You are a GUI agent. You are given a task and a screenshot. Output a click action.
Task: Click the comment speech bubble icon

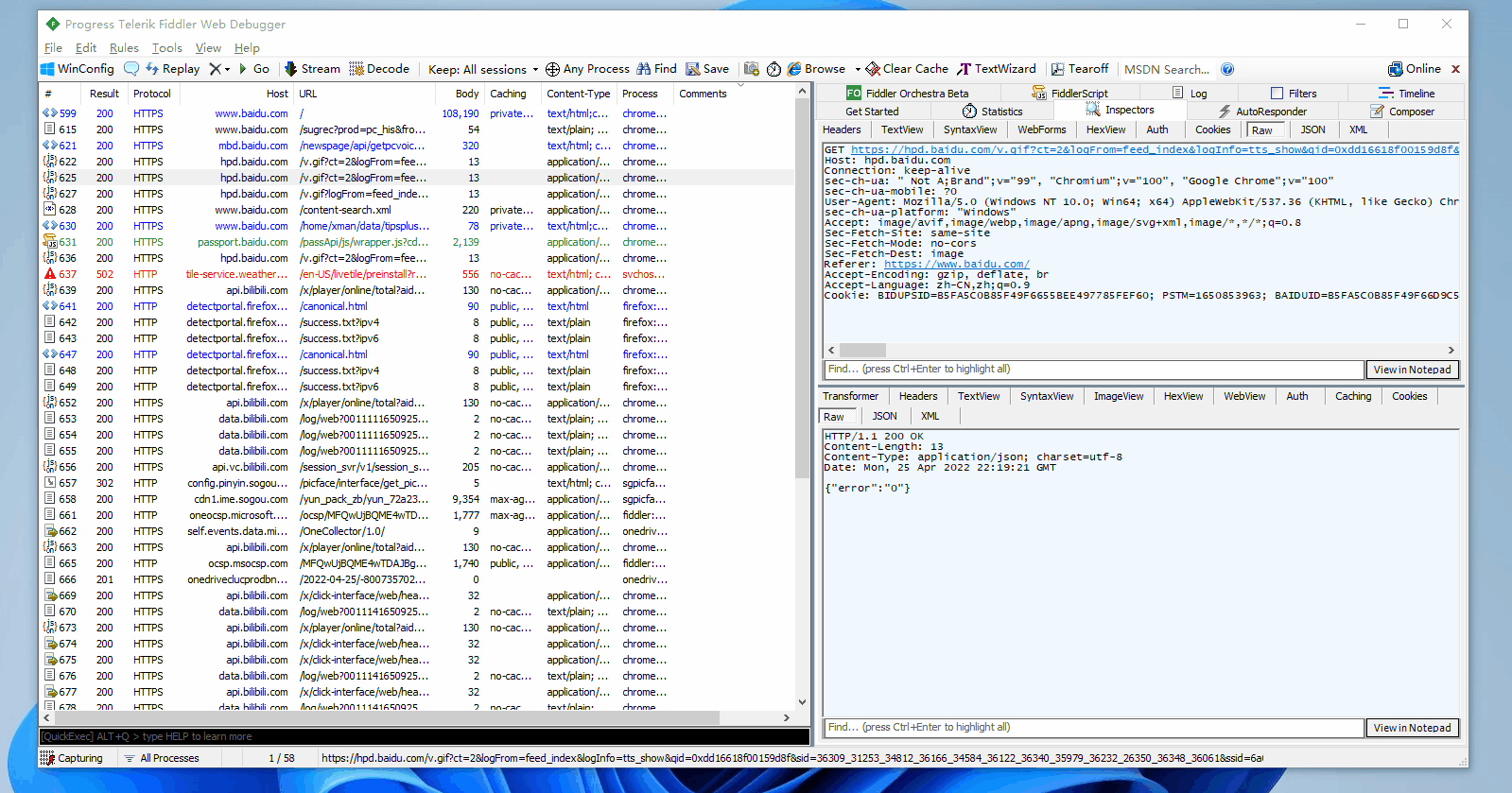131,69
